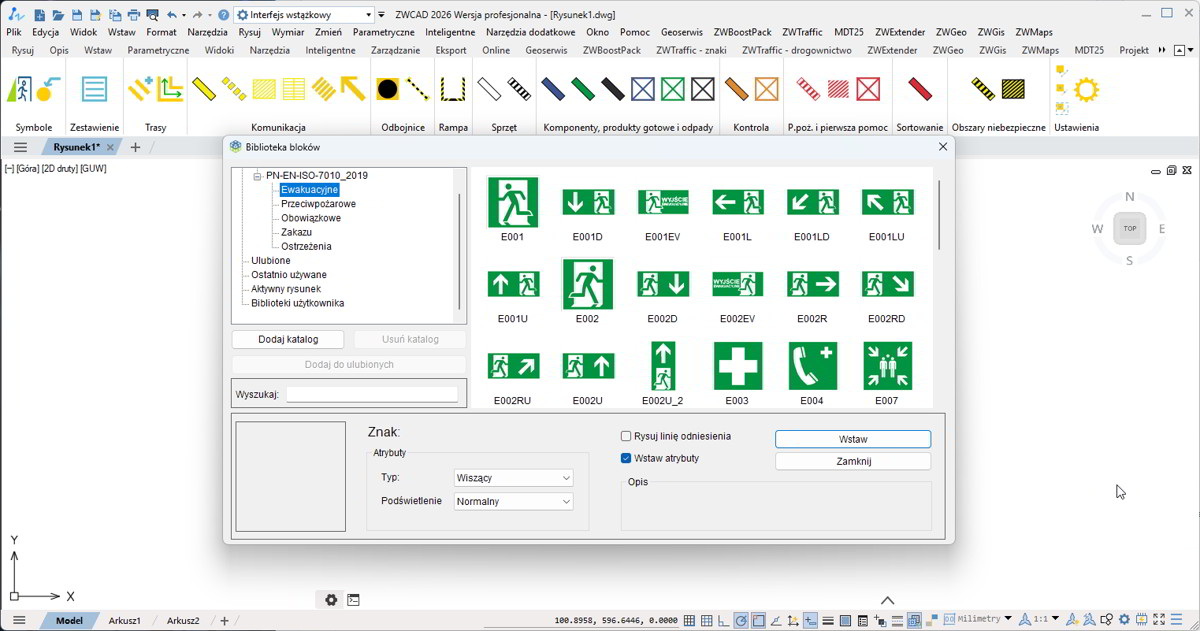
Task: Choose the E007 assembly point sign
Action: [x=887, y=366]
